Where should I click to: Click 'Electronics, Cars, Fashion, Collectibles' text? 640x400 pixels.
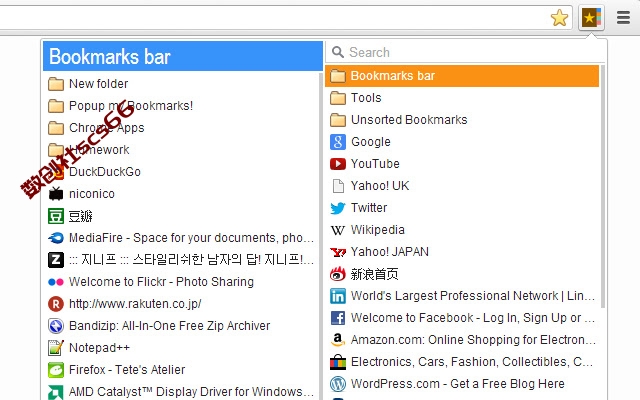472,362
